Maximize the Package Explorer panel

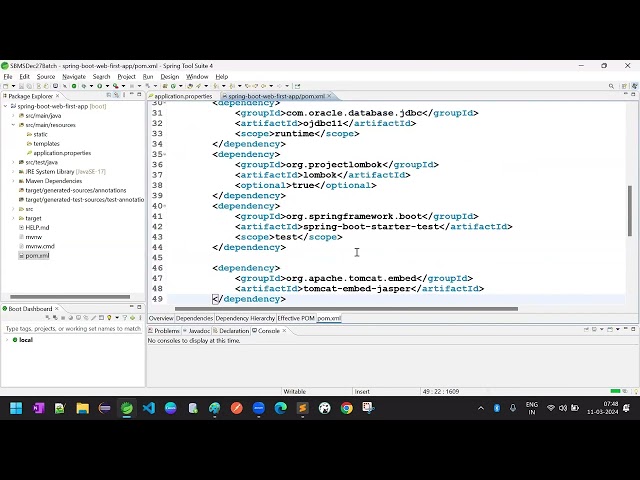(139, 94)
